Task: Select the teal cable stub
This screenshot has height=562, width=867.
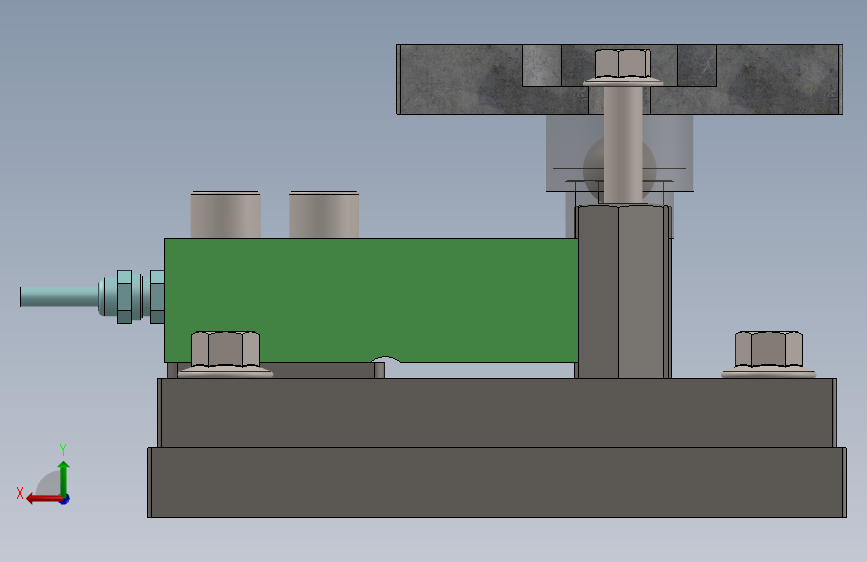Action: click(x=59, y=297)
